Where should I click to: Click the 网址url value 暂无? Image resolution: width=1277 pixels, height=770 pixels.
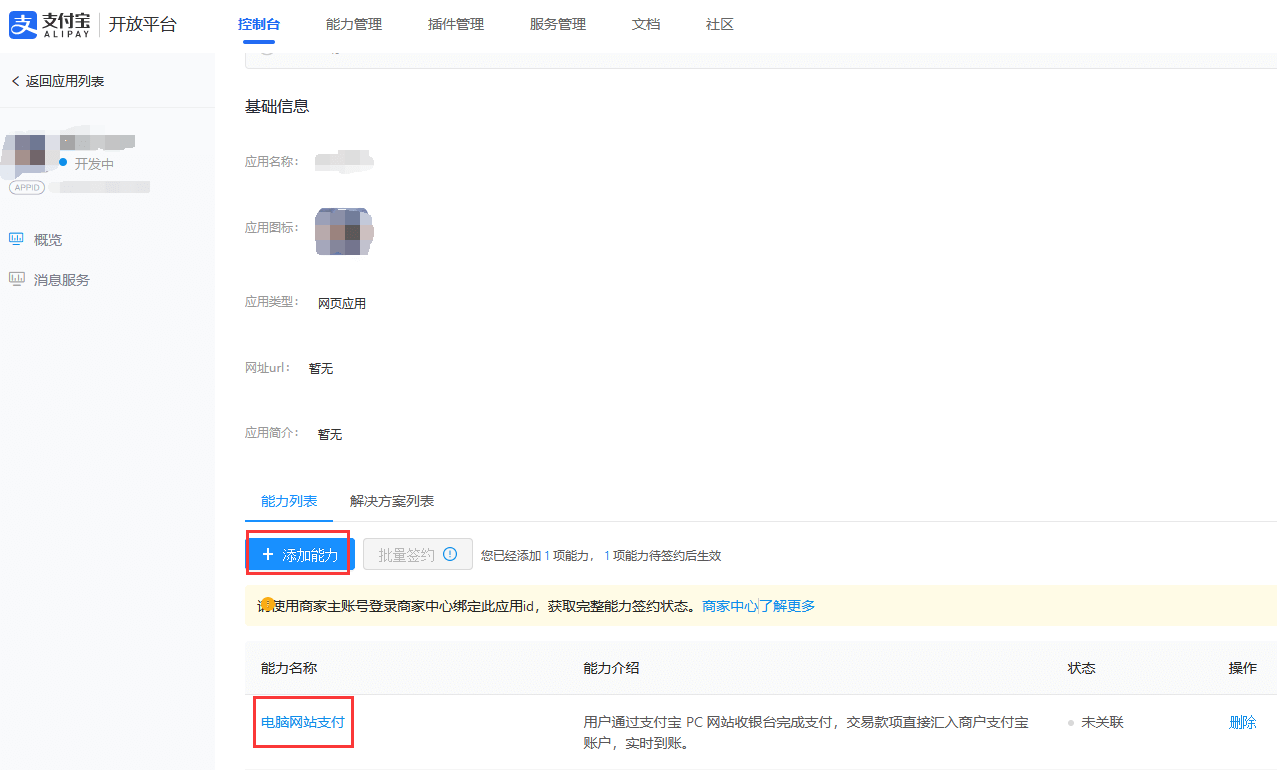click(321, 369)
